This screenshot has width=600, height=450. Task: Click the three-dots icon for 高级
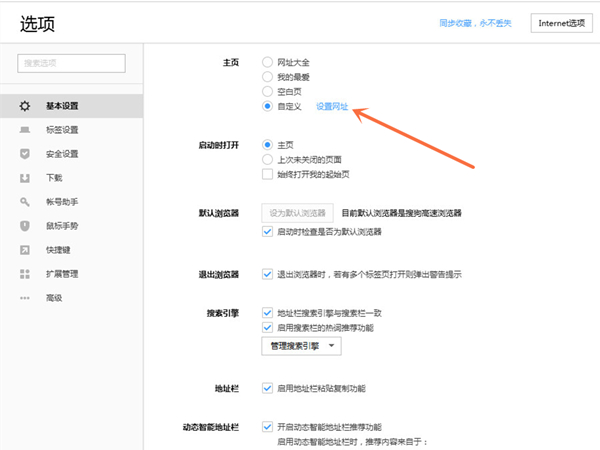tap(25, 297)
